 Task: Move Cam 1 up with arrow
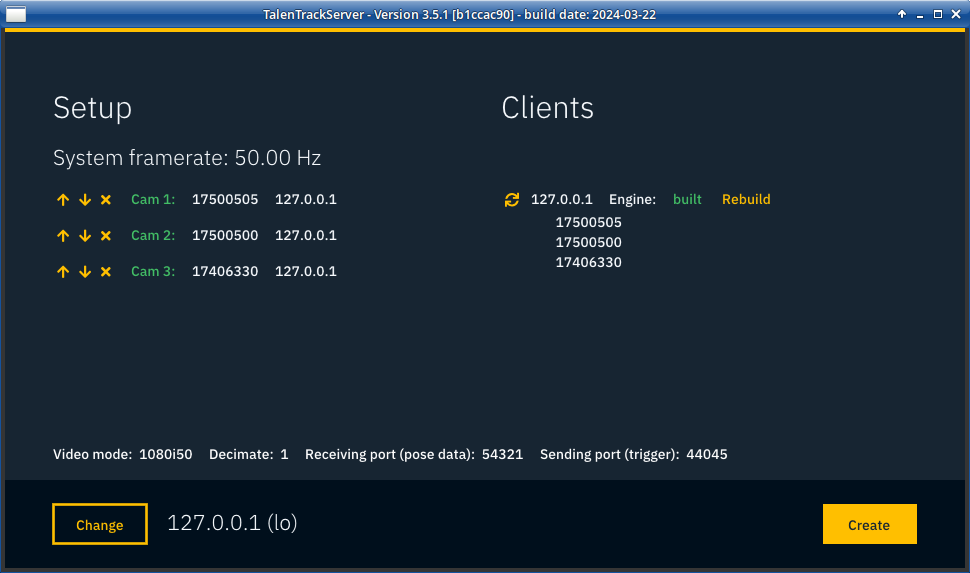[x=63, y=200]
